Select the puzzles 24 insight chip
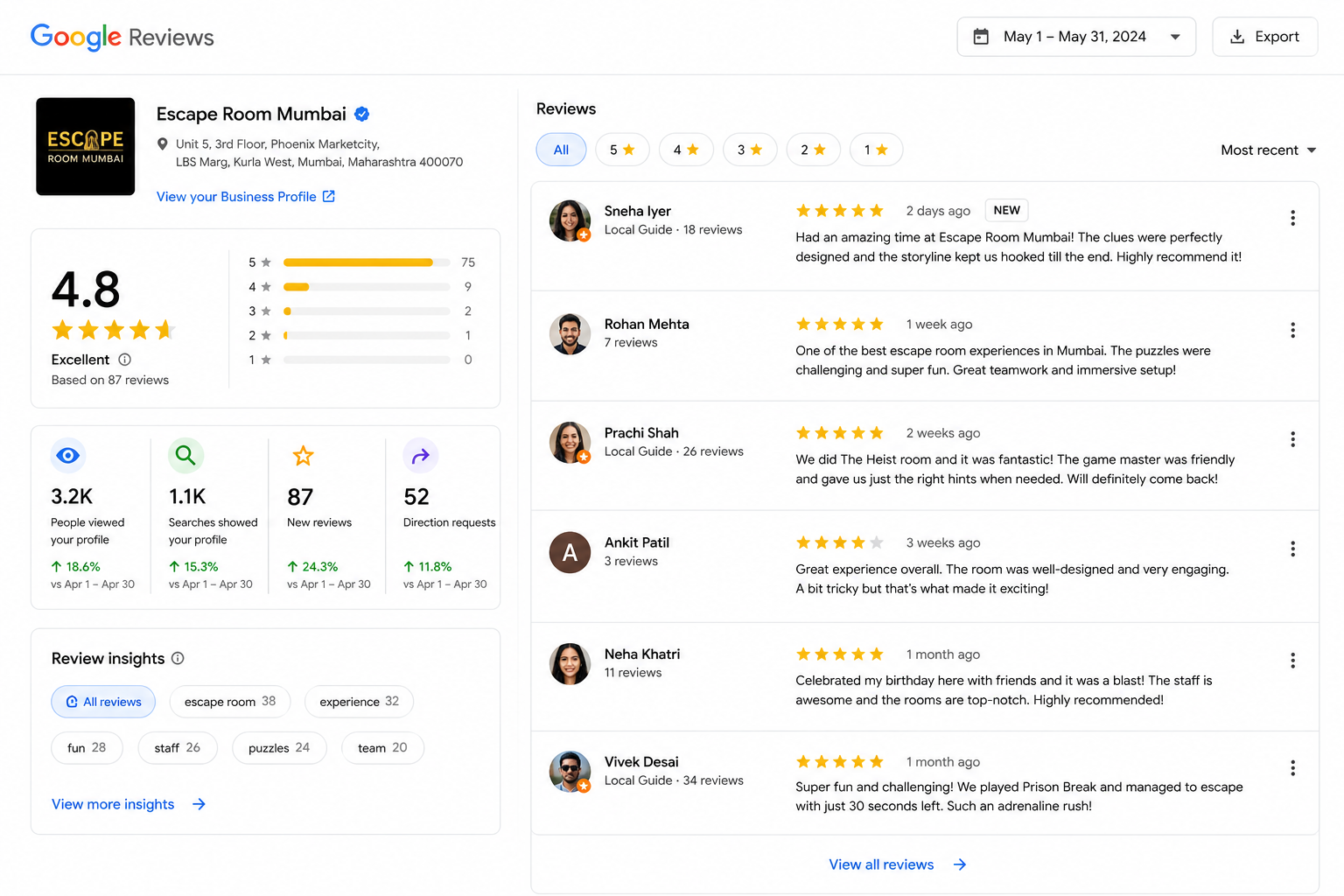Image resolution: width=1344 pixels, height=896 pixels. tap(279, 748)
